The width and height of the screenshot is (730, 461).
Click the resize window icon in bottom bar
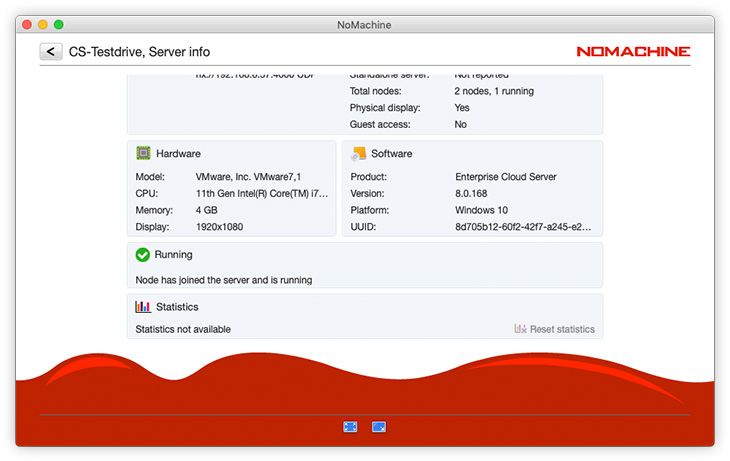point(379,426)
